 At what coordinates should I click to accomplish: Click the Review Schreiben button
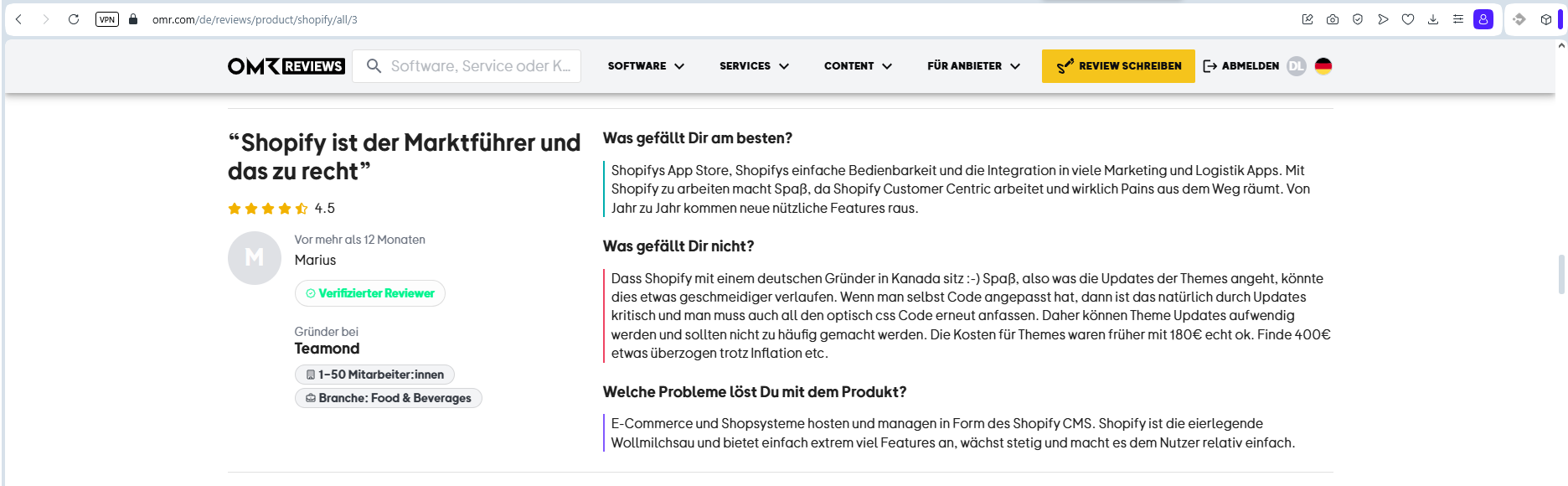(x=1118, y=66)
